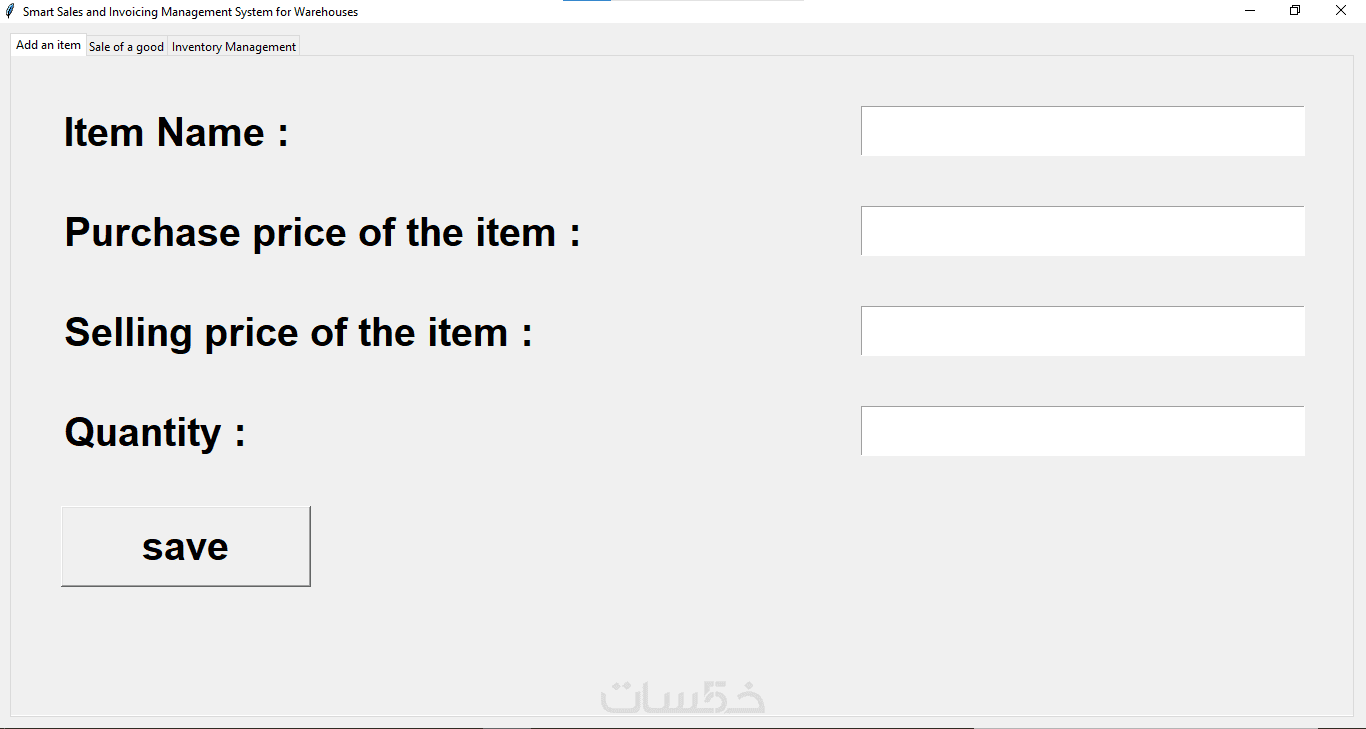This screenshot has width=1366, height=729.
Task: Switch to the Sale of a good tab
Action: [x=126, y=47]
